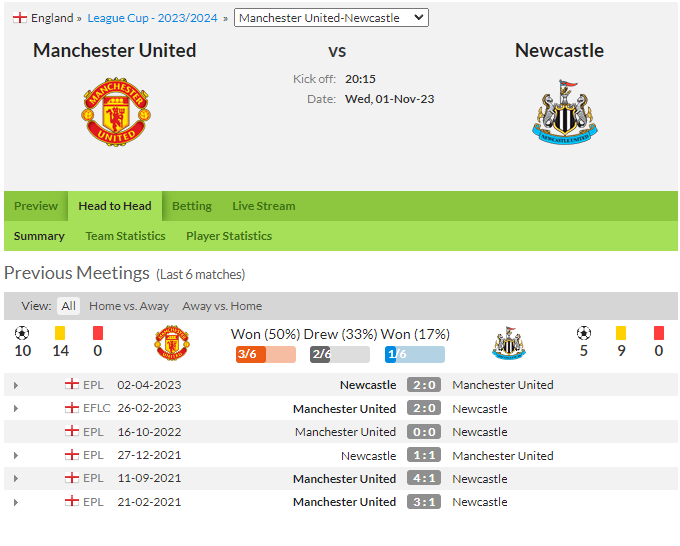
Task: Click Manchester United's goals football icon
Action: (x=22, y=333)
